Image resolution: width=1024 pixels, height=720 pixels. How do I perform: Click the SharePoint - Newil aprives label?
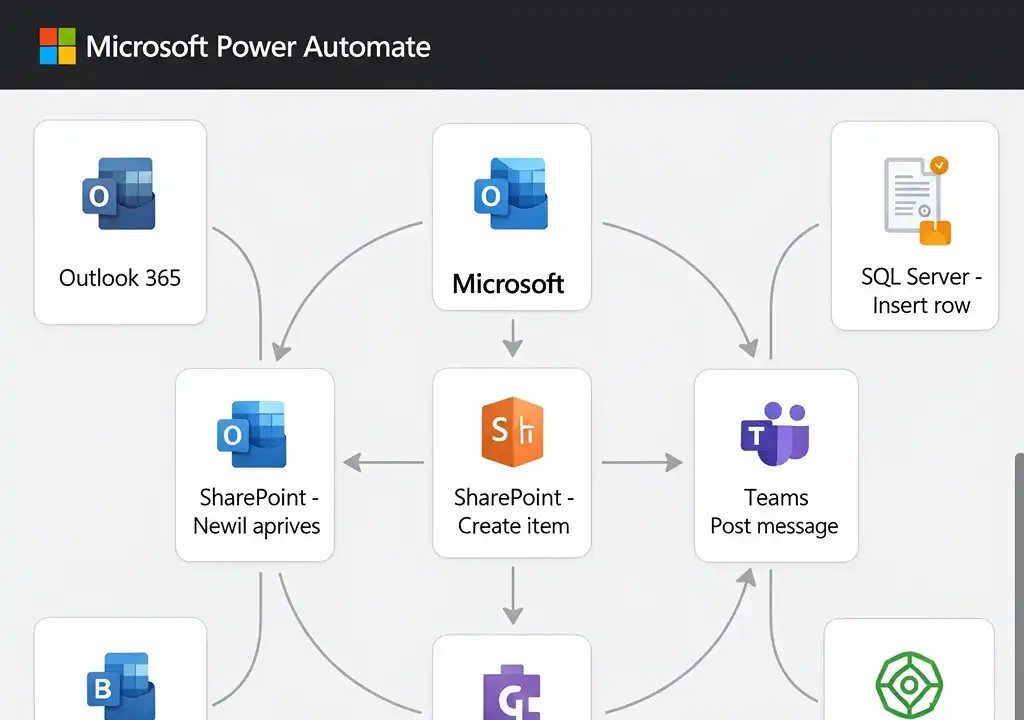tap(257, 512)
